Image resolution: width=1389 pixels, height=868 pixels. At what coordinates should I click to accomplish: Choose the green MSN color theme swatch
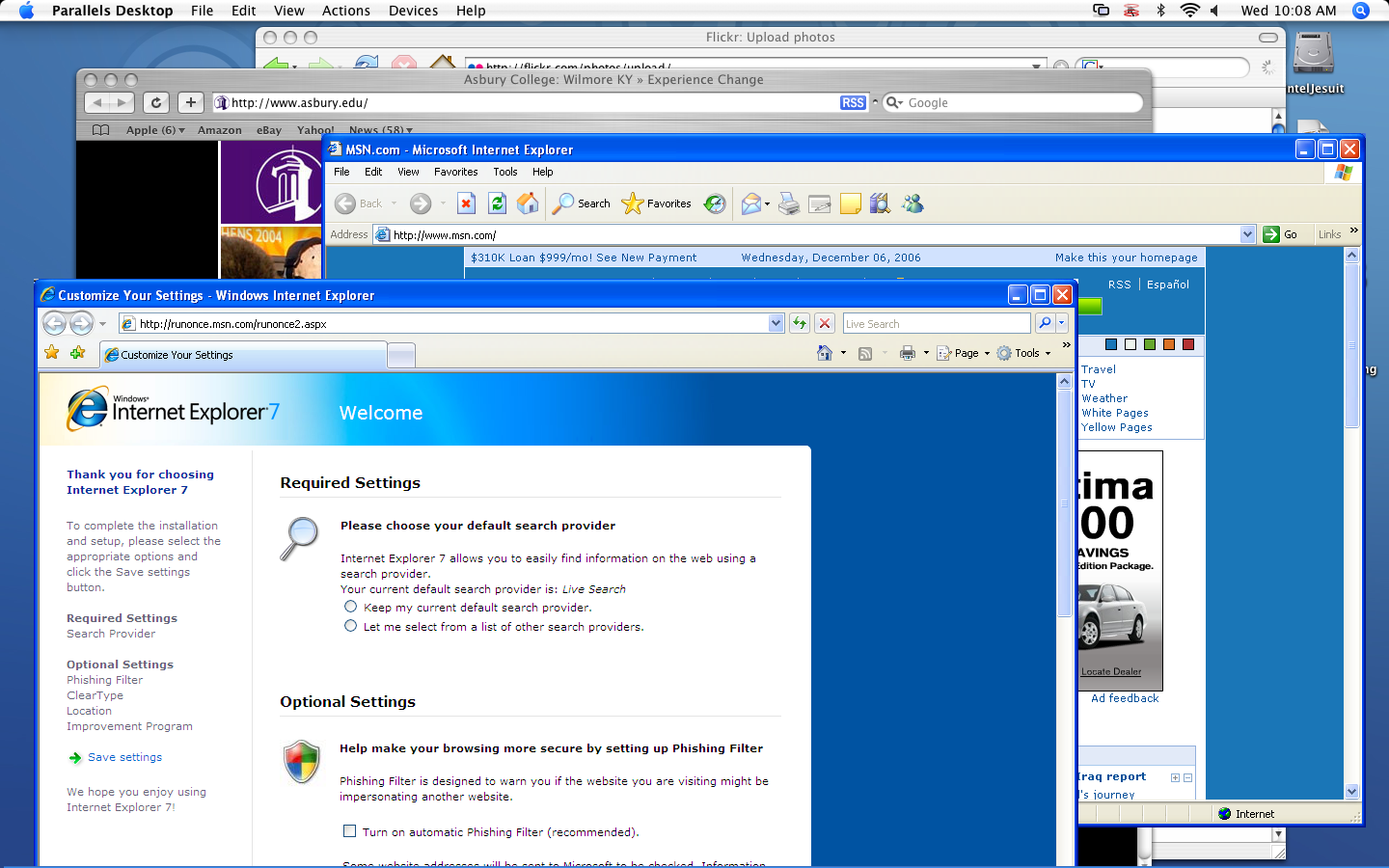1150,344
